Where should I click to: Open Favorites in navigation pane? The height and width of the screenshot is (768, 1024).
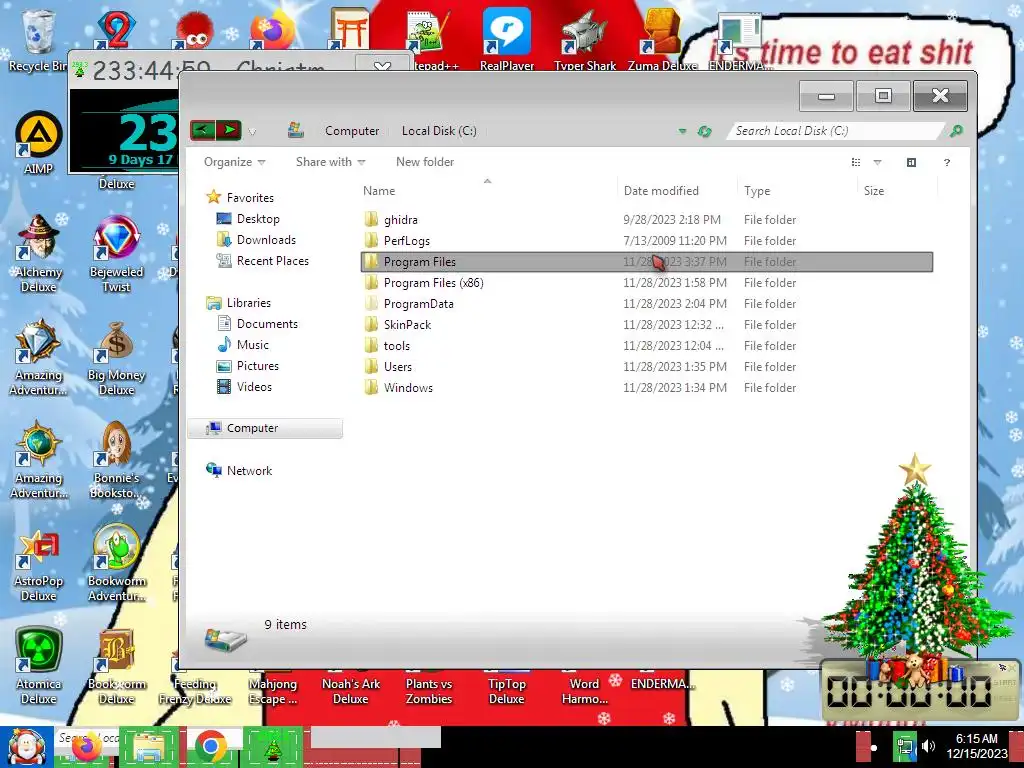240,197
